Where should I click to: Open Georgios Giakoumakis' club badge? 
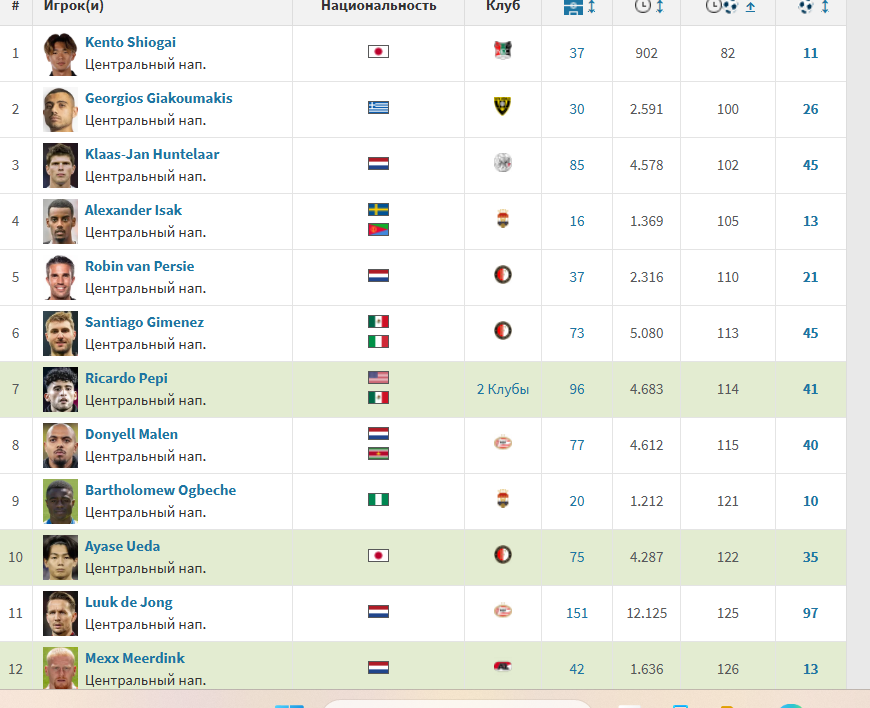tap(503, 107)
